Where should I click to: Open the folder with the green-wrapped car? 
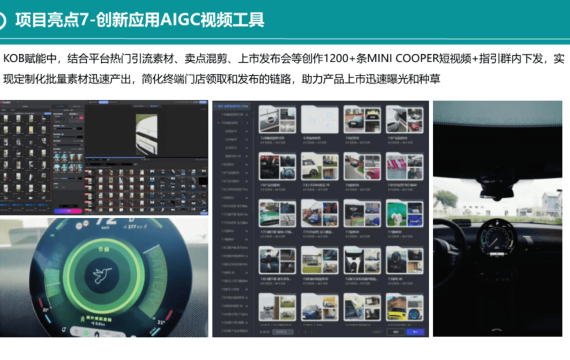point(277,213)
